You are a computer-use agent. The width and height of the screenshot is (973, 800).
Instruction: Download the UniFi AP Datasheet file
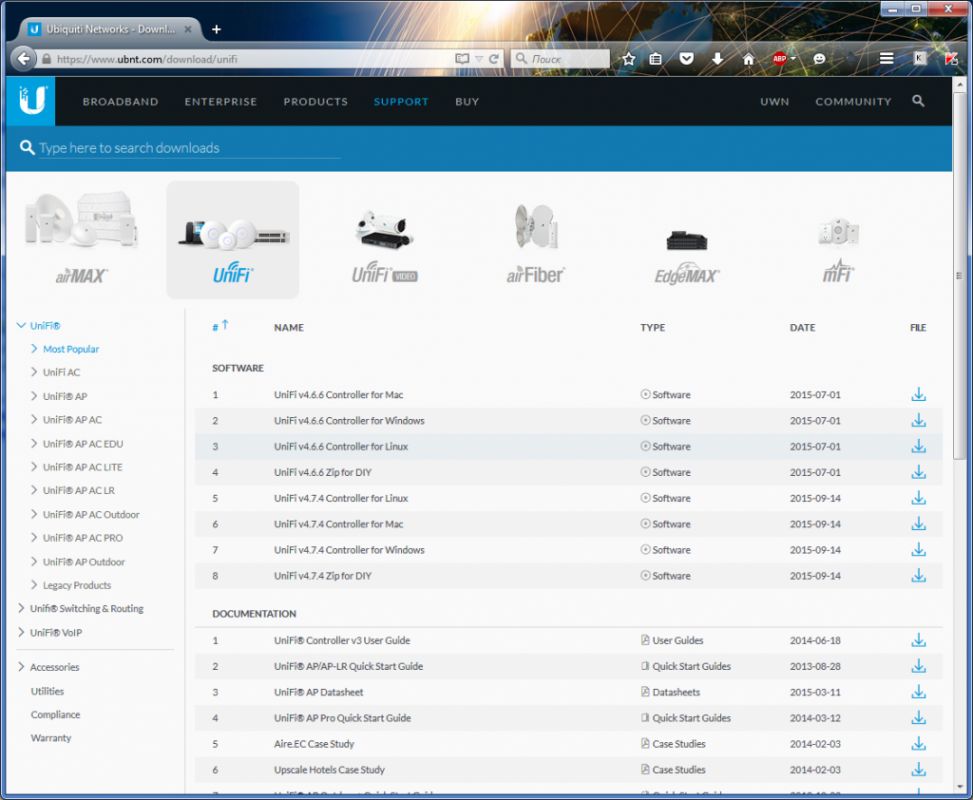click(918, 692)
